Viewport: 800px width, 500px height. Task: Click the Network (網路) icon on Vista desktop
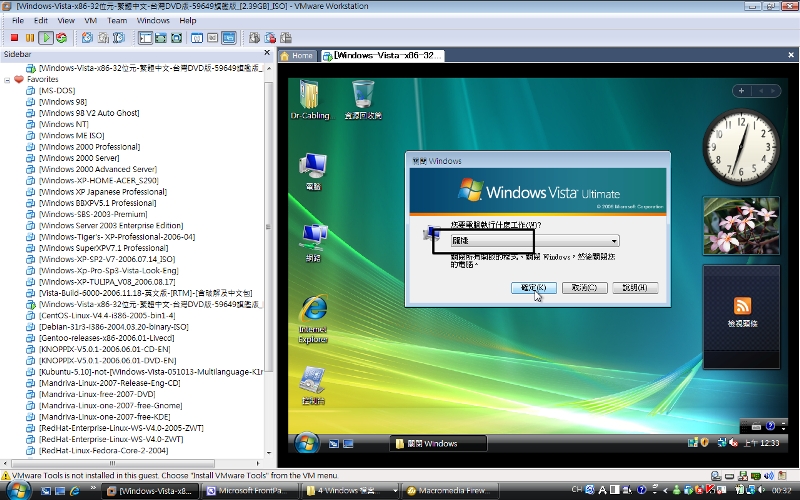pos(313,243)
